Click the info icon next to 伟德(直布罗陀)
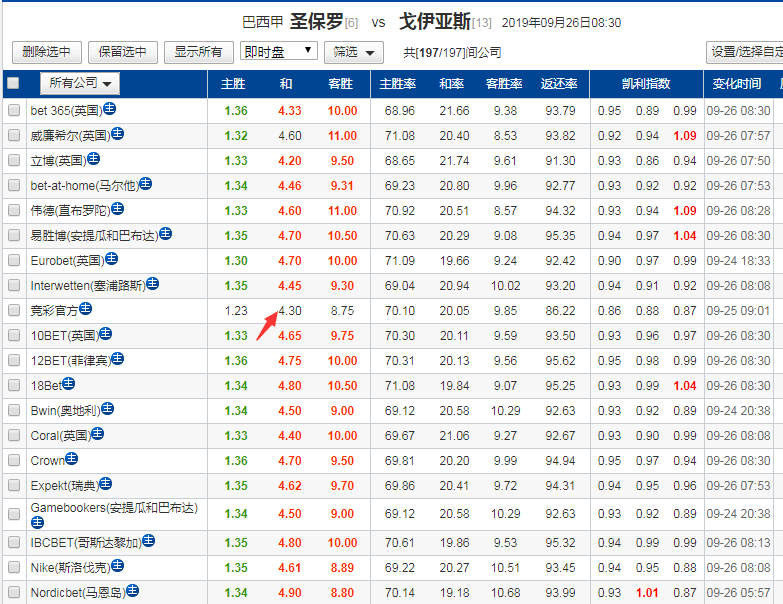783x604 pixels. pyautogui.click(x=118, y=208)
